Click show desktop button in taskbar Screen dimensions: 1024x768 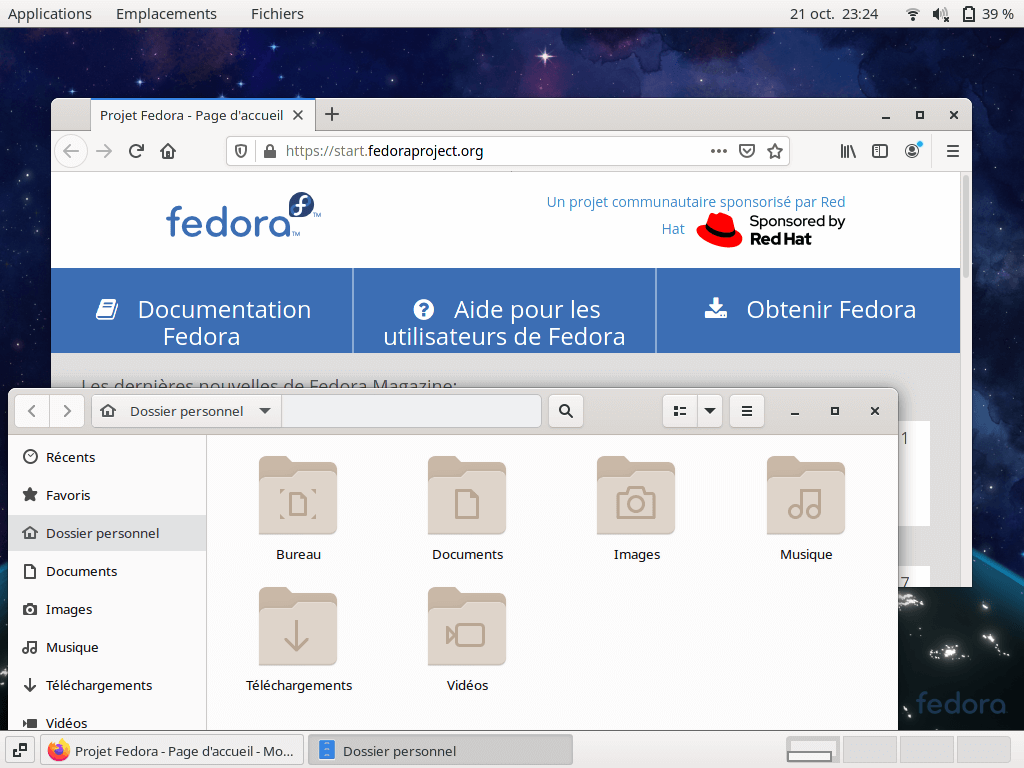pyautogui.click(x=20, y=750)
